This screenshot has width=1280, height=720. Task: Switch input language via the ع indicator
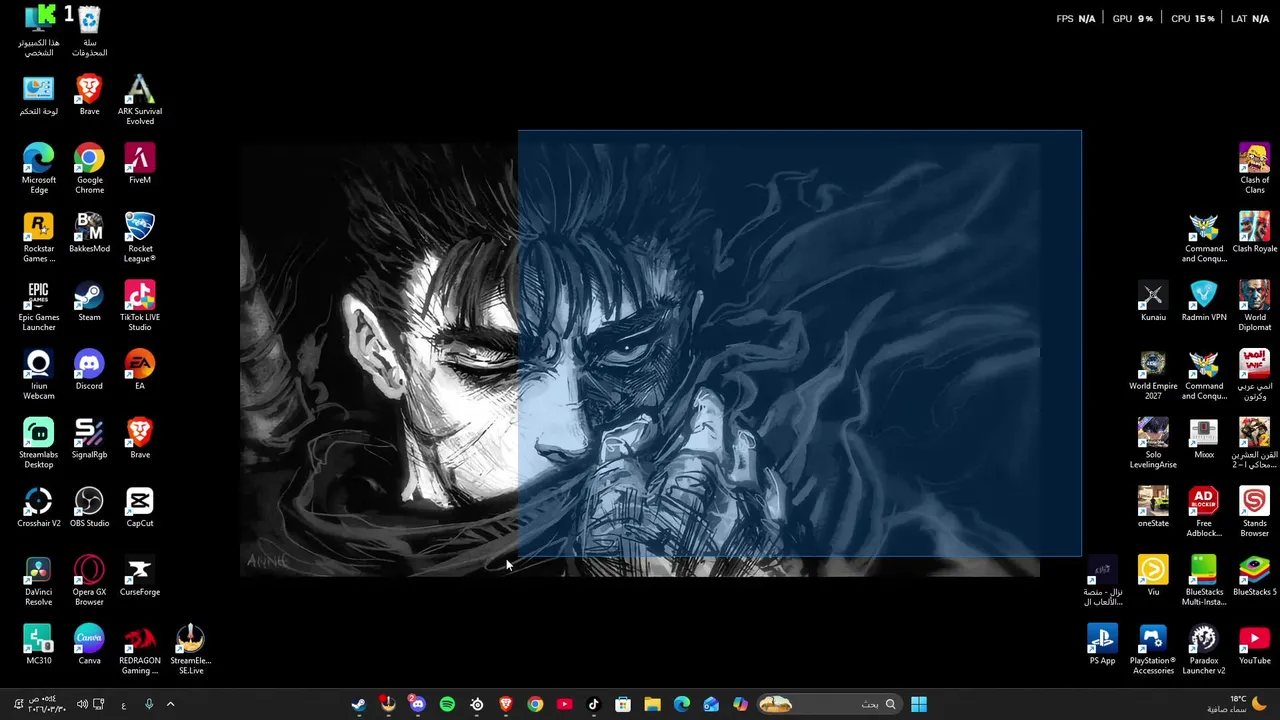click(123, 704)
